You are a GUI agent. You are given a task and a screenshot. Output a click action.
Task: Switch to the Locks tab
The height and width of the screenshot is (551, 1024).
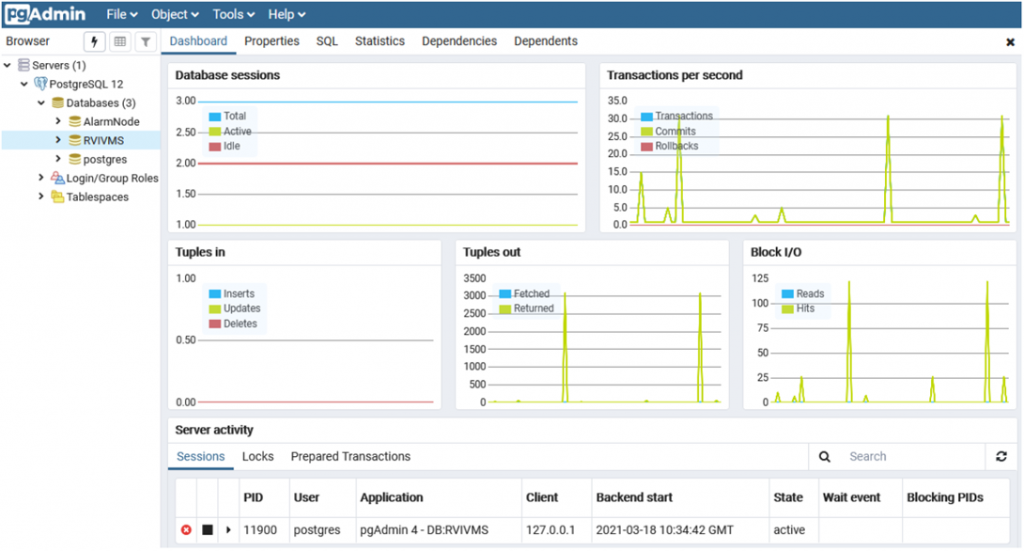pos(258,456)
